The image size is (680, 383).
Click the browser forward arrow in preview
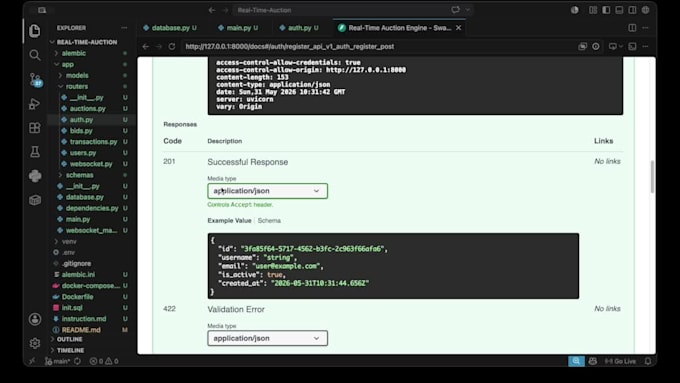(x=159, y=46)
